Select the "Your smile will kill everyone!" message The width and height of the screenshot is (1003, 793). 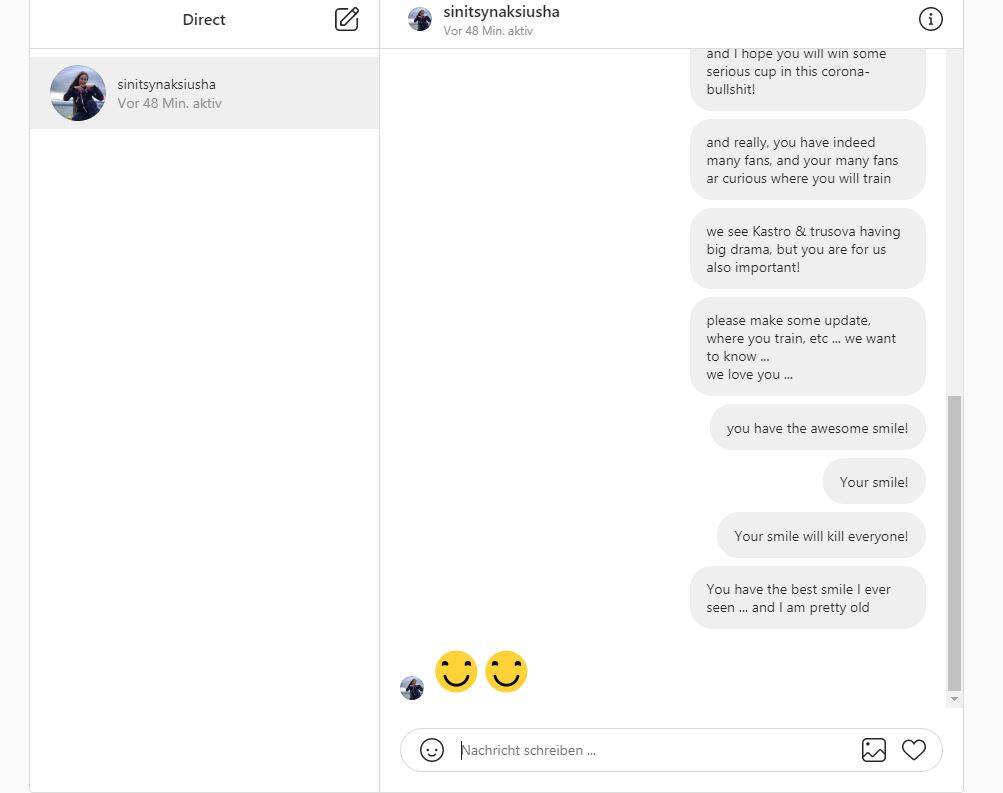click(x=821, y=536)
